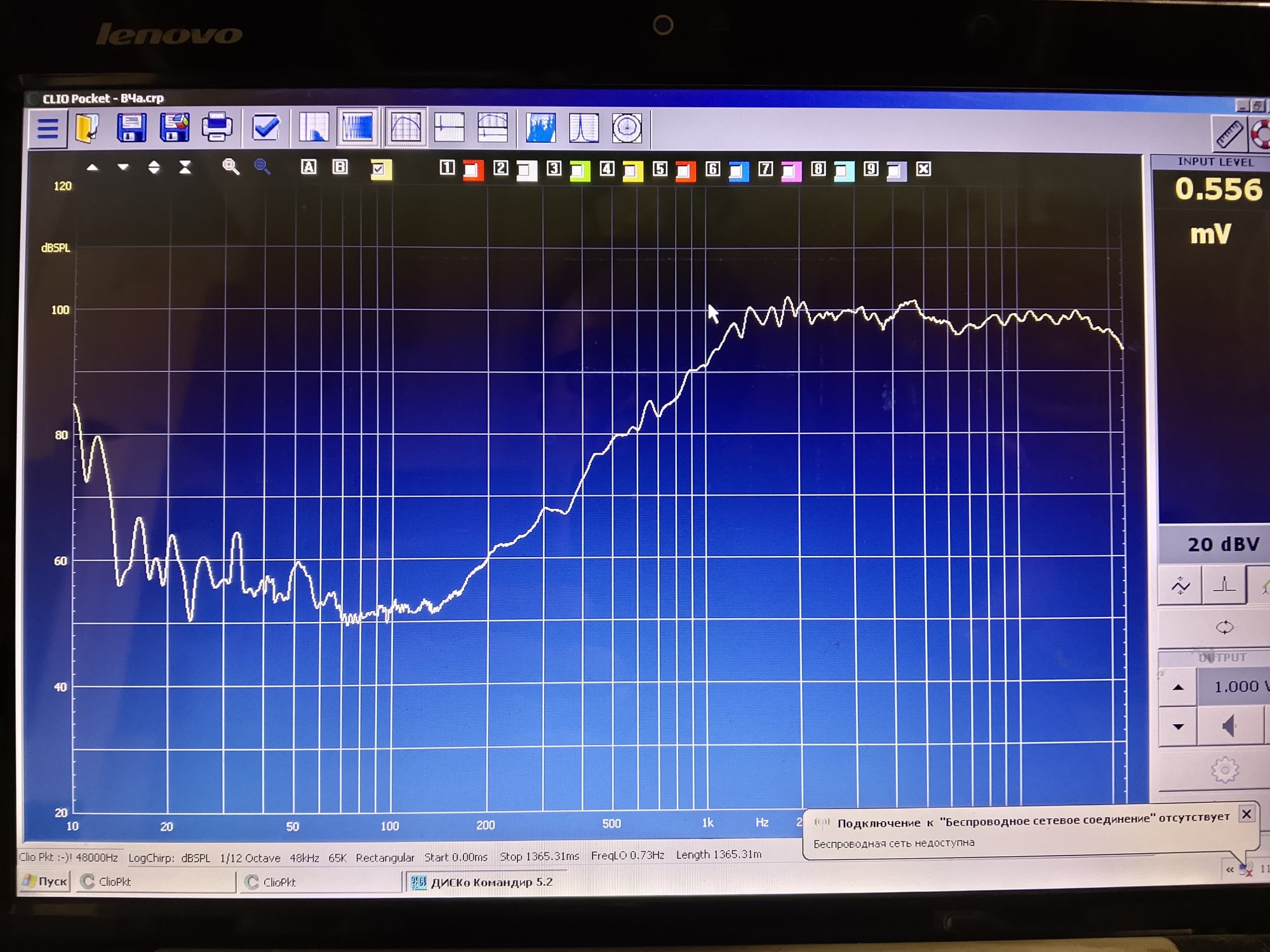Toggle overlay 3 green checkbox
Viewport: 1270px width, 952px height.
579,170
